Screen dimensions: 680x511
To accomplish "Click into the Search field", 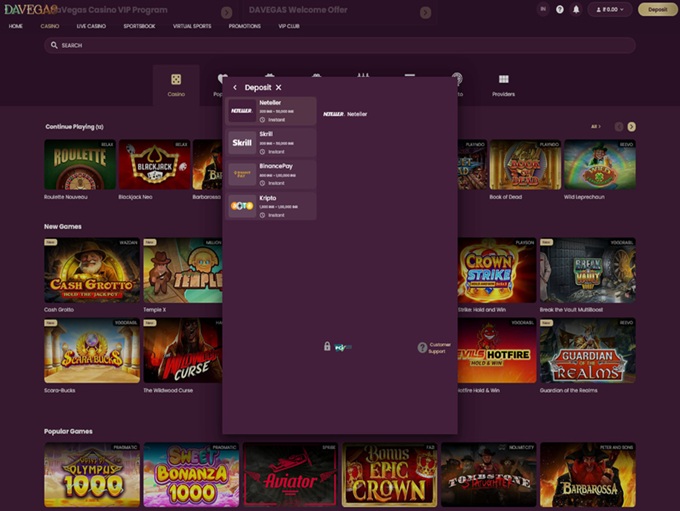I will tap(340, 45).
